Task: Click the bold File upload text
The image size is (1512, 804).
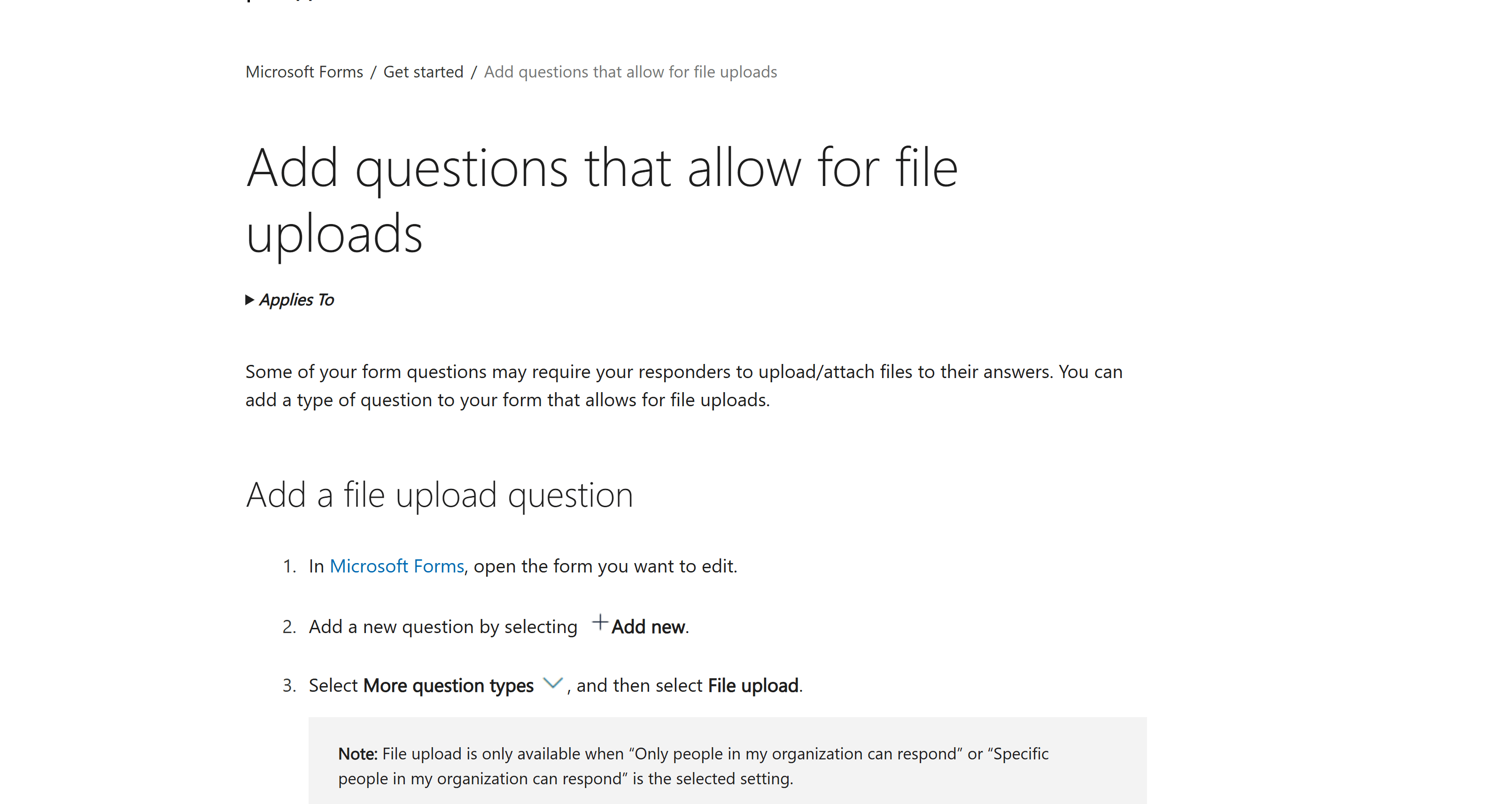Action: 753,686
